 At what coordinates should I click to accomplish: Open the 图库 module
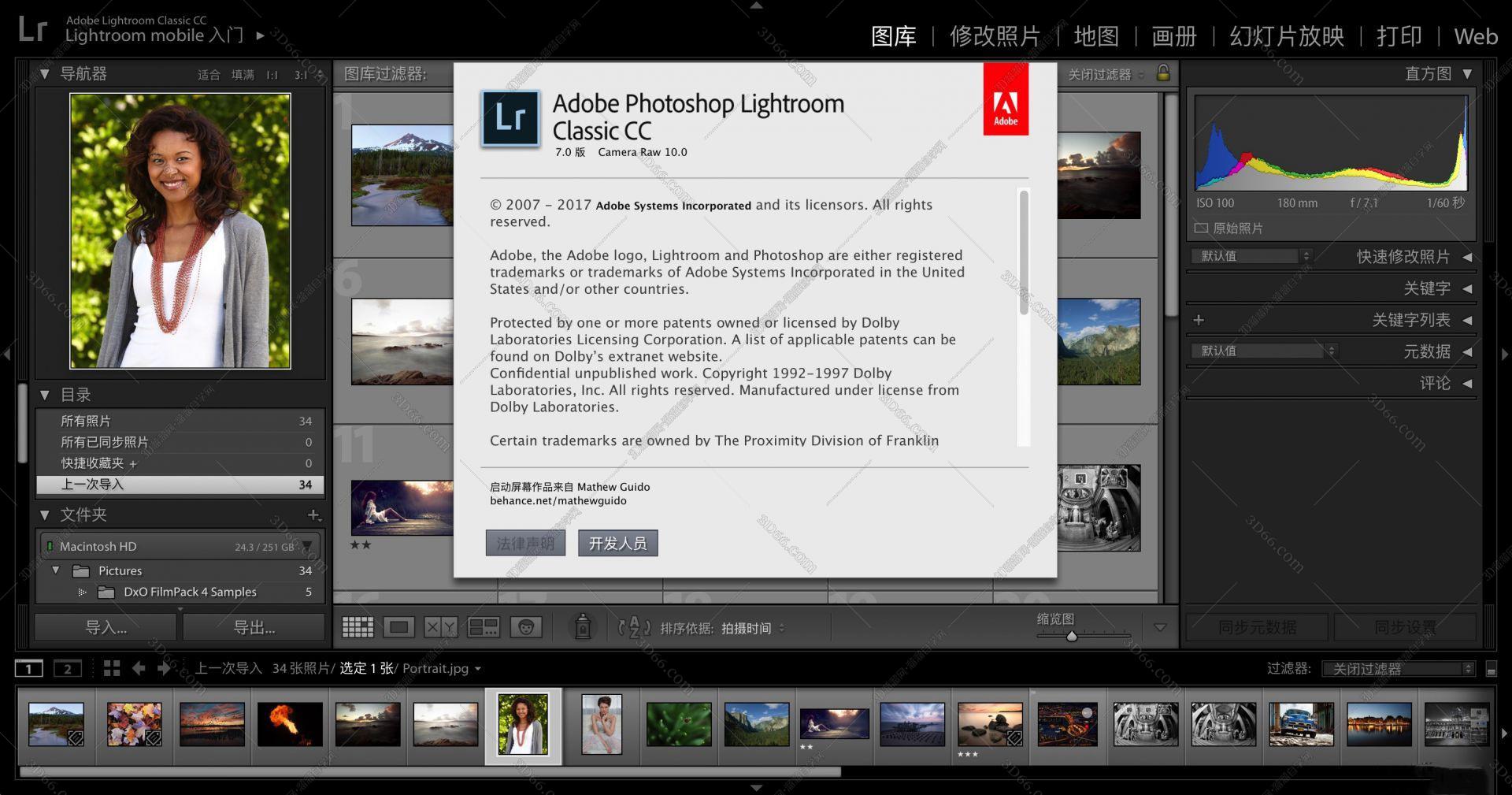pos(894,36)
